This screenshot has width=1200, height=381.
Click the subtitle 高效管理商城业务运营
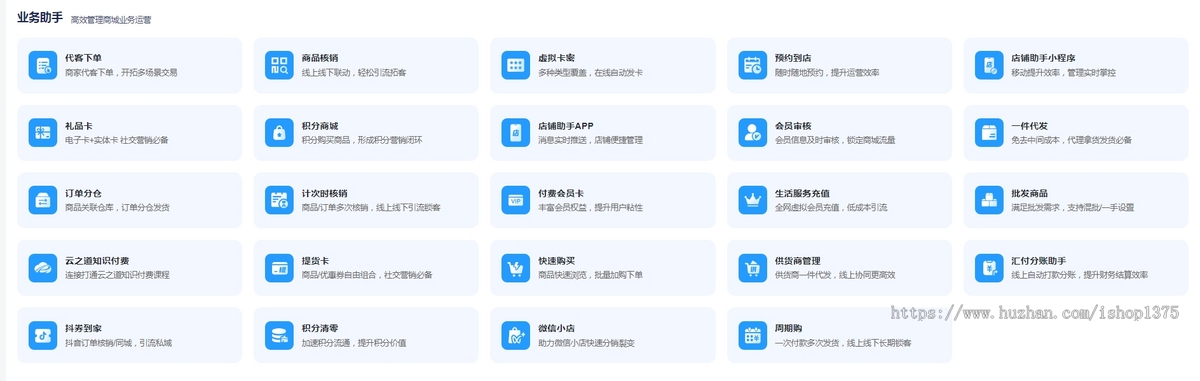coord(112,19)
